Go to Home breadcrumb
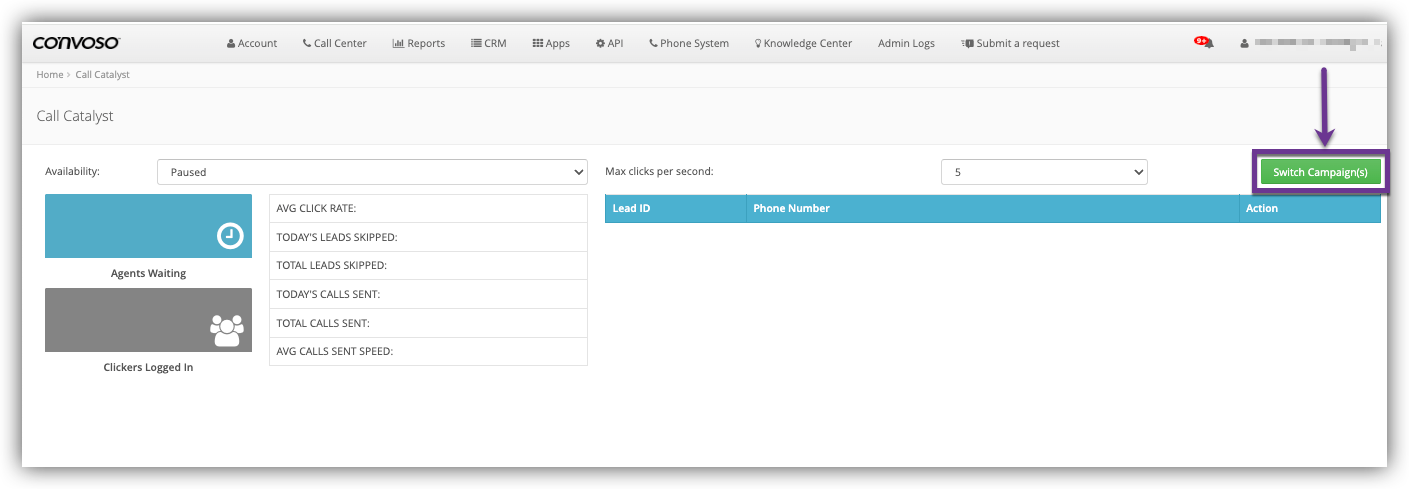The width and height of the screenshot is (1409, 489). 49,75
